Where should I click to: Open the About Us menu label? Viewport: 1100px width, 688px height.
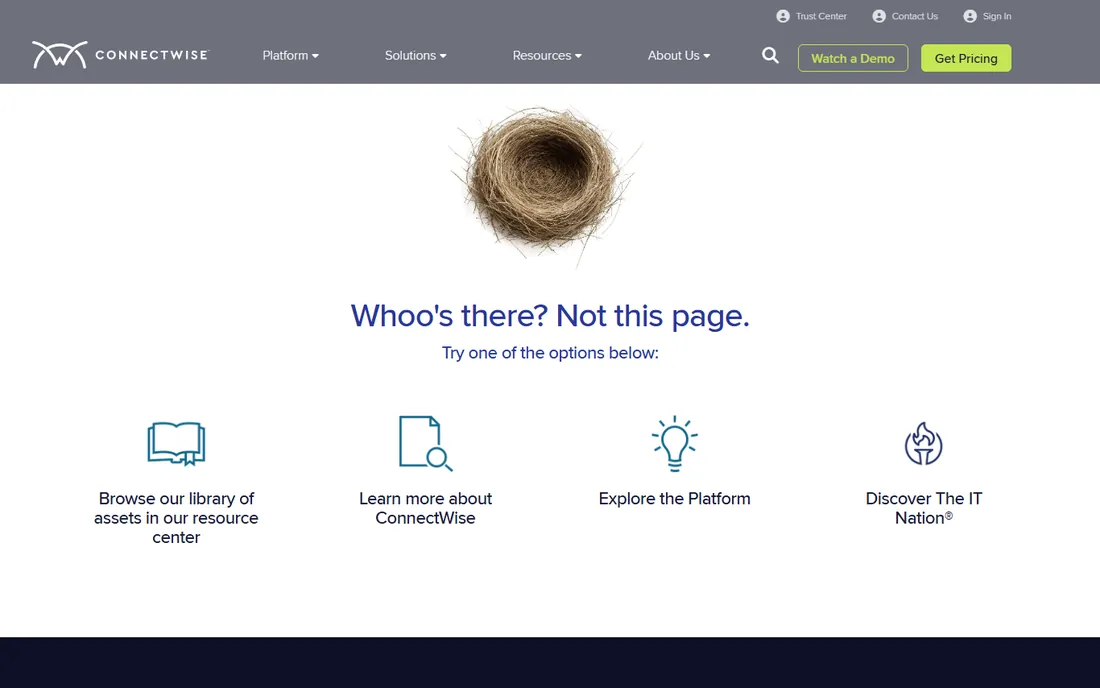pos(673,55)
